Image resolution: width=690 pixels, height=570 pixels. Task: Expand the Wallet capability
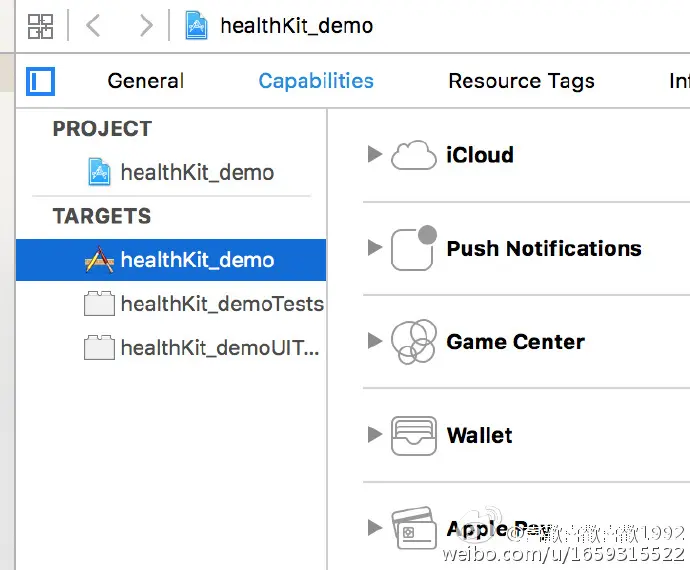(x=375, y=434)
